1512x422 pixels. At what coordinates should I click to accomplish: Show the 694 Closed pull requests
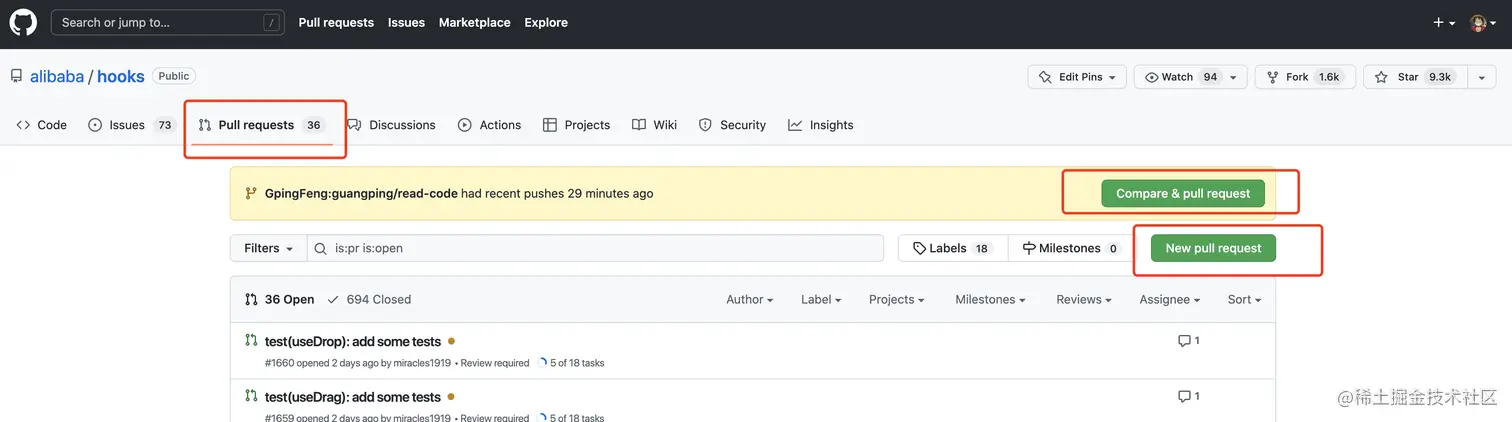click(x=369, y=299)
